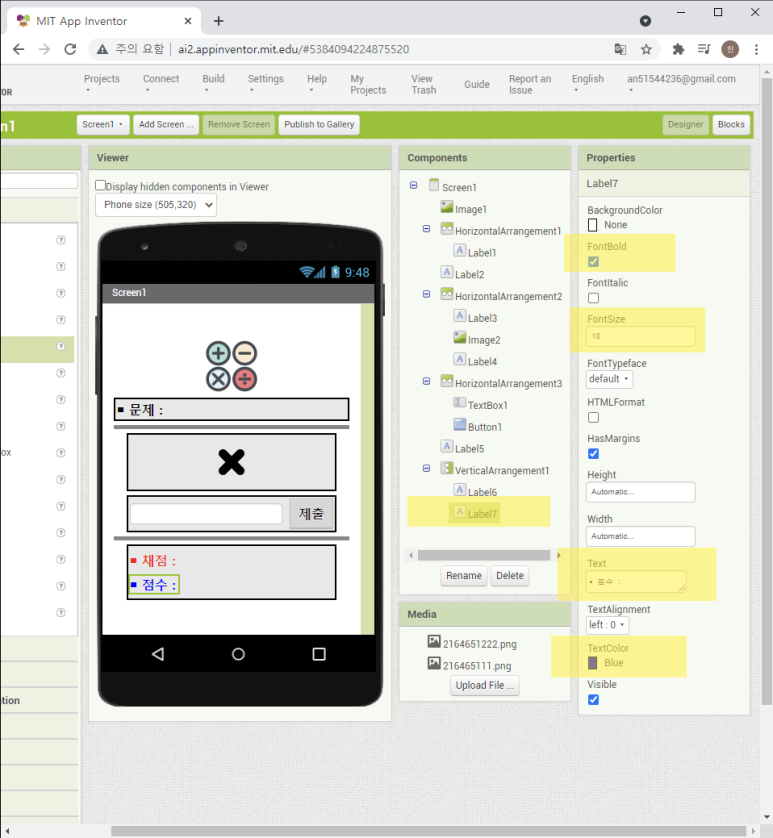Uncheck the Visible checkbox
The height and width of the screenshot is (838, 773).
tap(593, 700)
